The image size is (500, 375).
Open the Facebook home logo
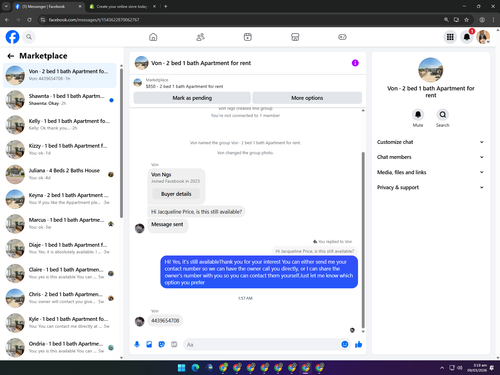(12, 37)
